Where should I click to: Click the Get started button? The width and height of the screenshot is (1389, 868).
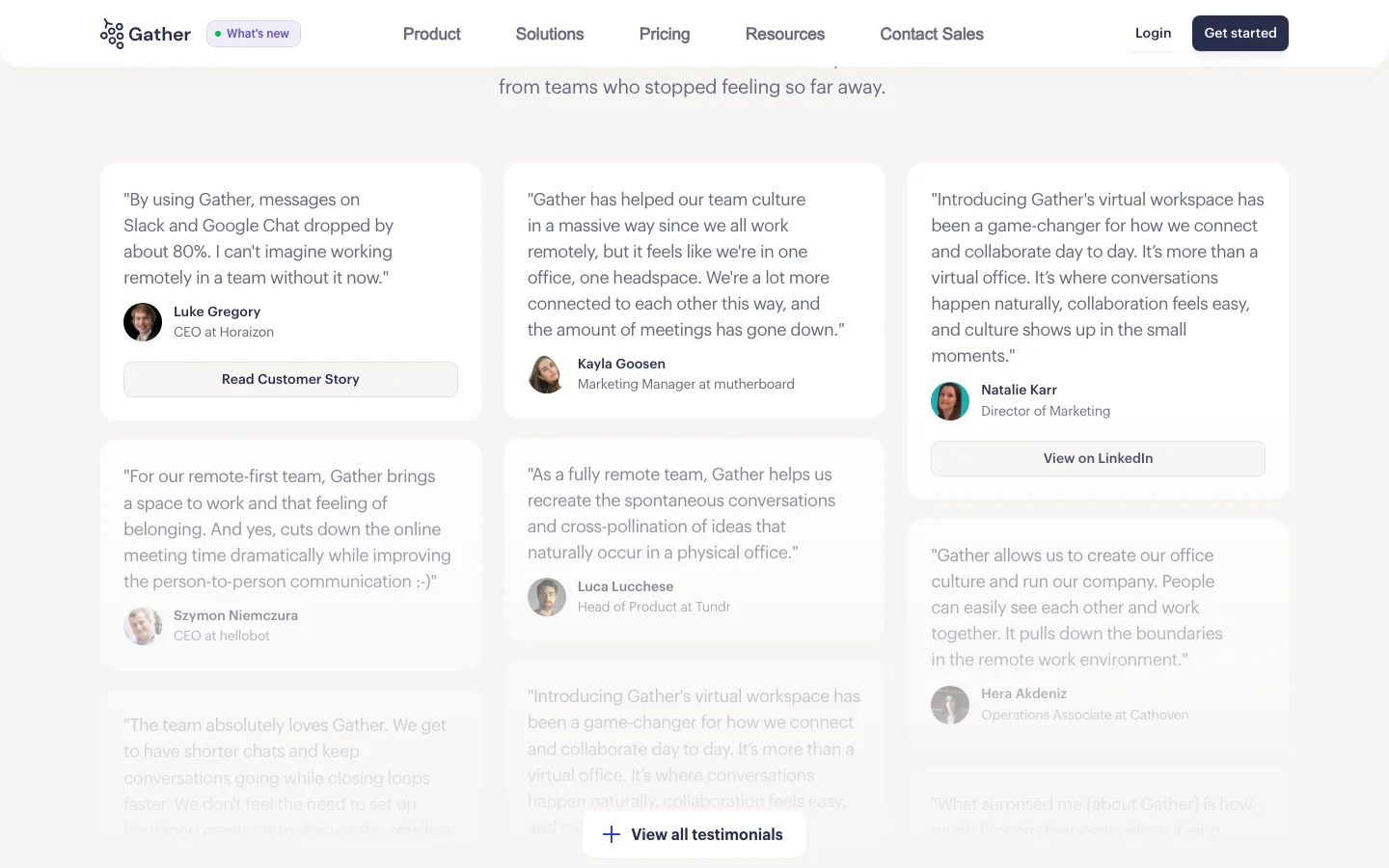pyautogui.click(x=1240, y=33)
